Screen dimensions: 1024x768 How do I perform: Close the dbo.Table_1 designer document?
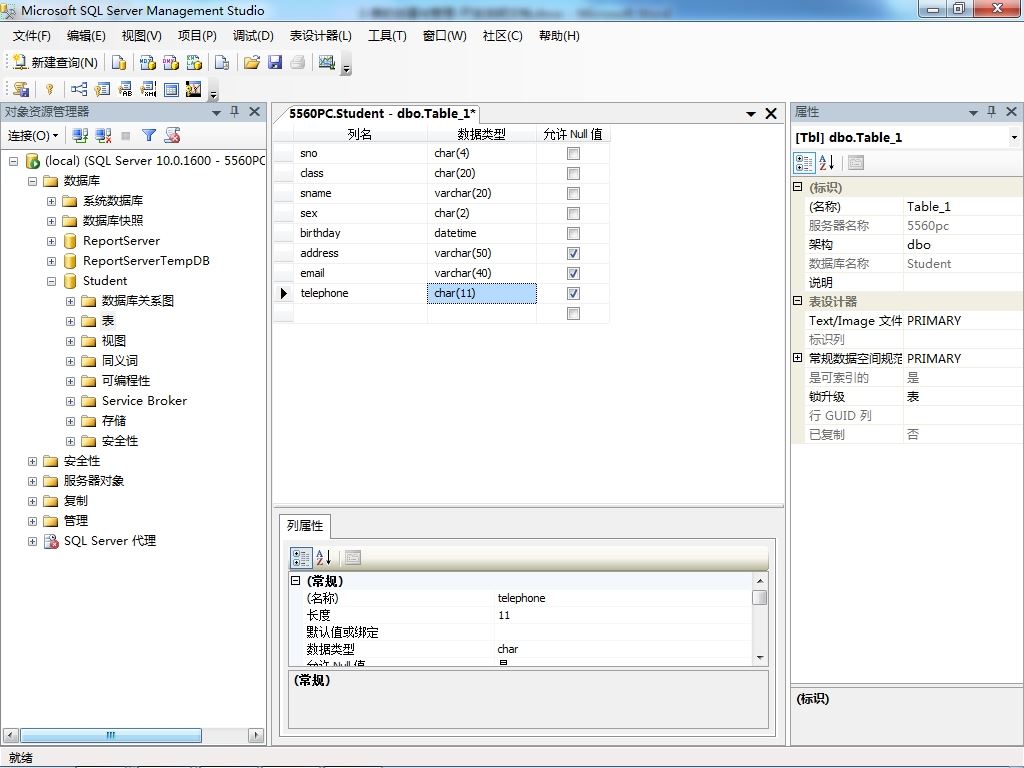coord(771,114)
